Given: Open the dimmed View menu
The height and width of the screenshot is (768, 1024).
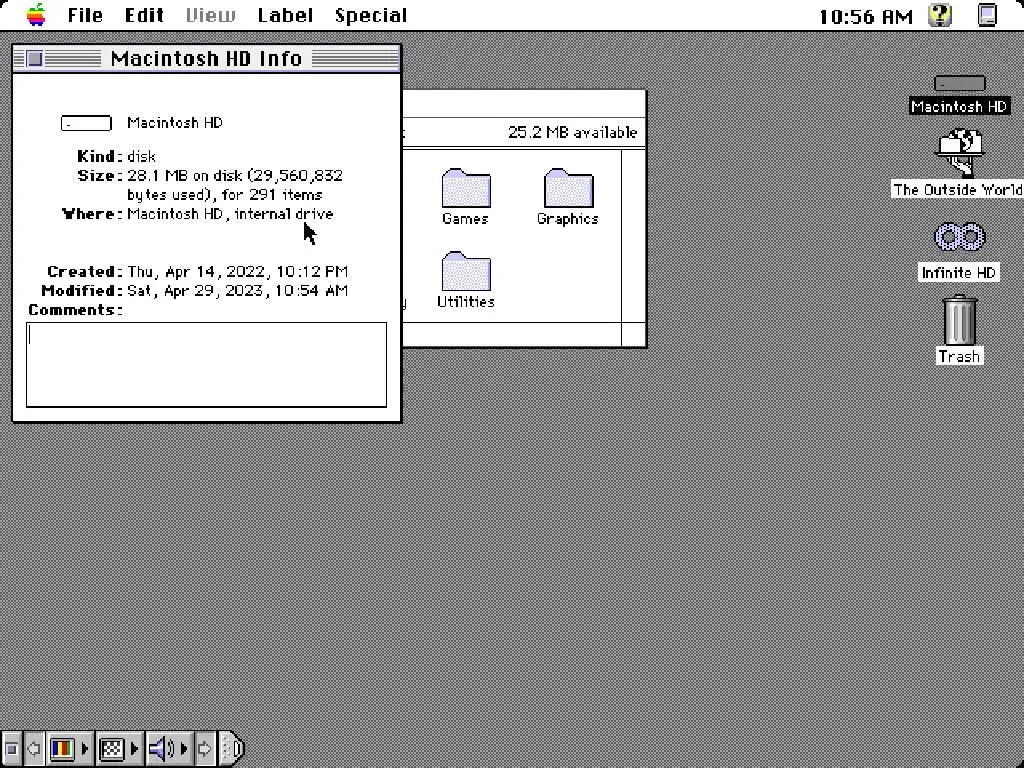Looking at the screenshot, I should pyautogui.click(x=210, y=15).
